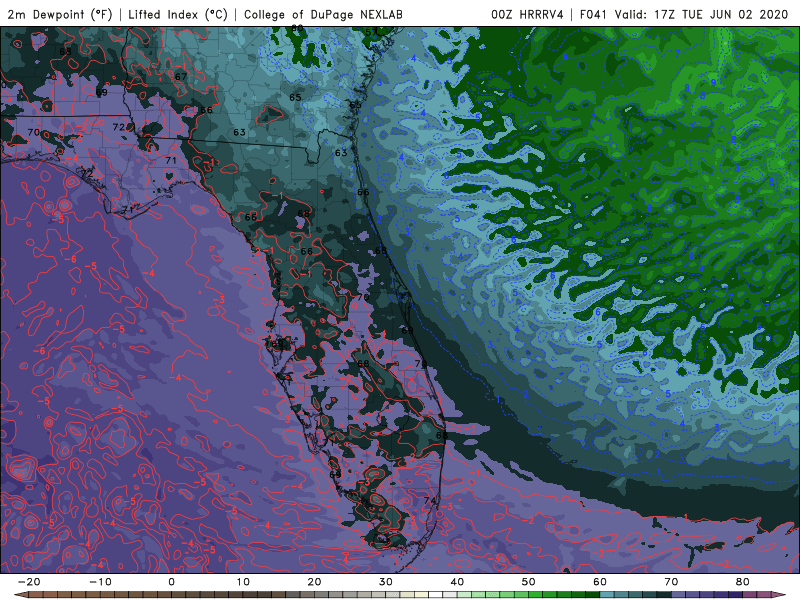Viewport: 800px width, 600px height.
Task: Click the '-10' color bar label
Action: point(100,582)
